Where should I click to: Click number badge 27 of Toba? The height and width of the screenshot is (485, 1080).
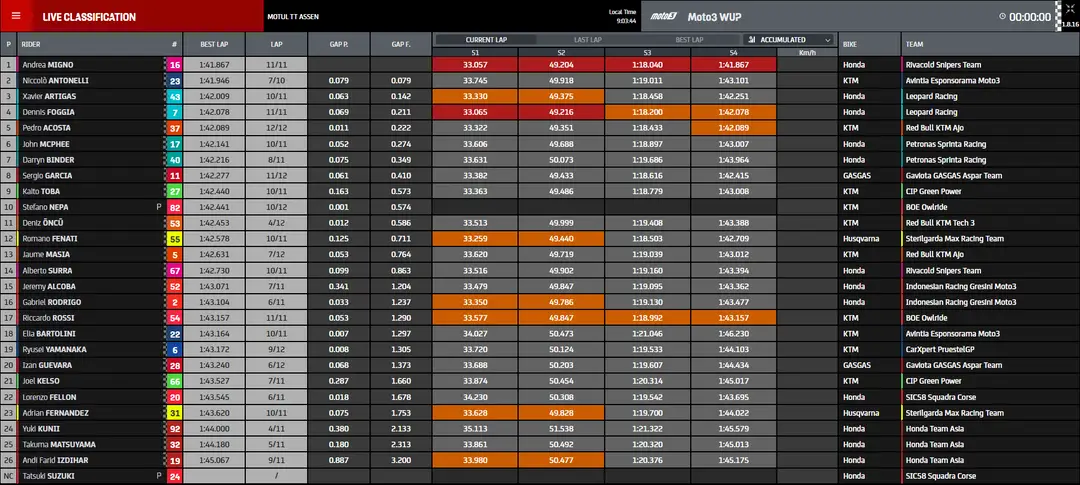[x=174, y=192]
